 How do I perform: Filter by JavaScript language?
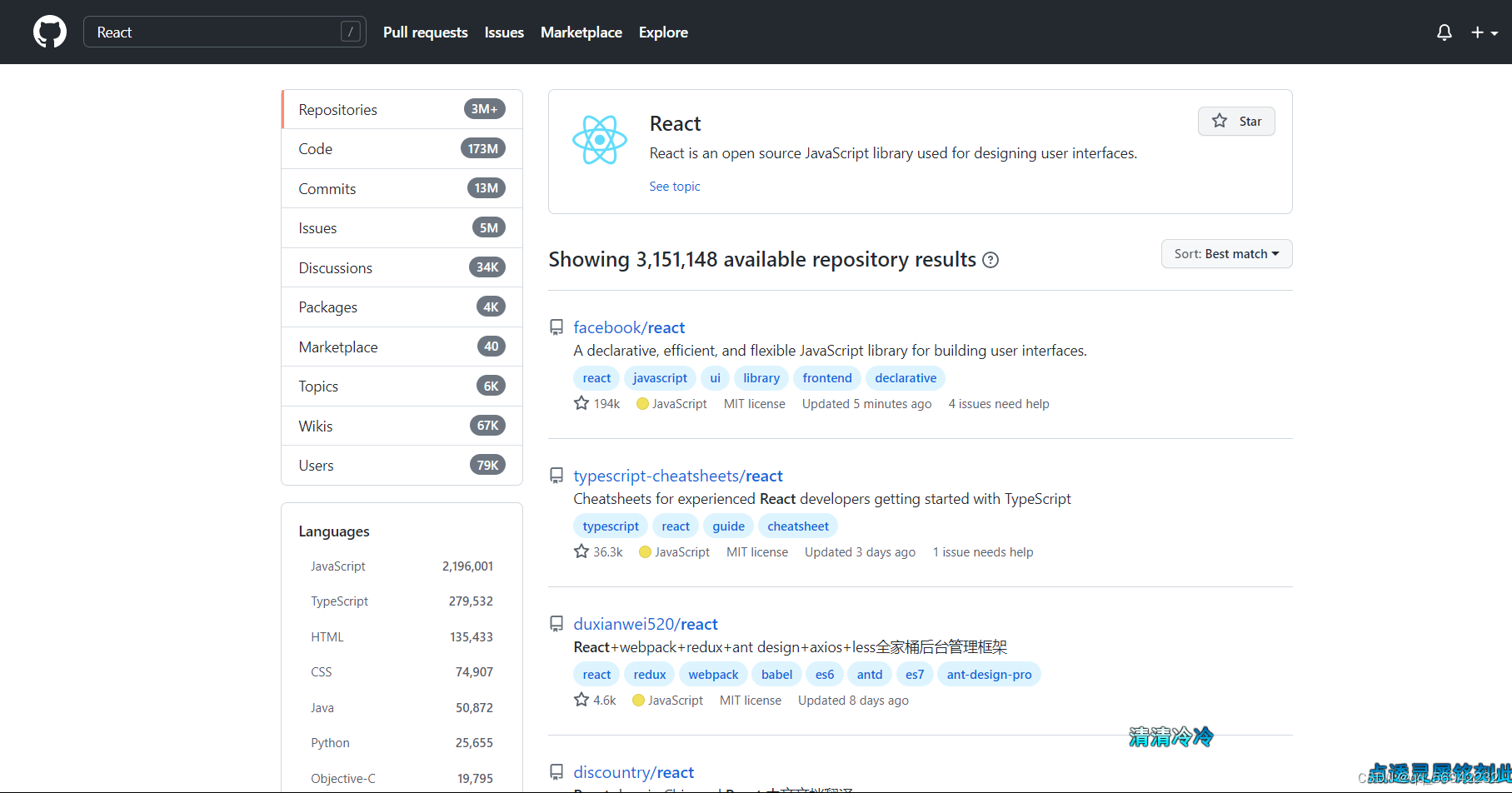pos(402,566)
